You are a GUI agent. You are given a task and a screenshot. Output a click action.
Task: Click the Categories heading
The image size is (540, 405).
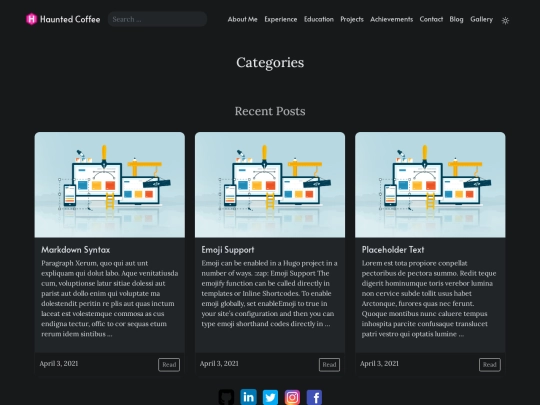click(270, 63)
